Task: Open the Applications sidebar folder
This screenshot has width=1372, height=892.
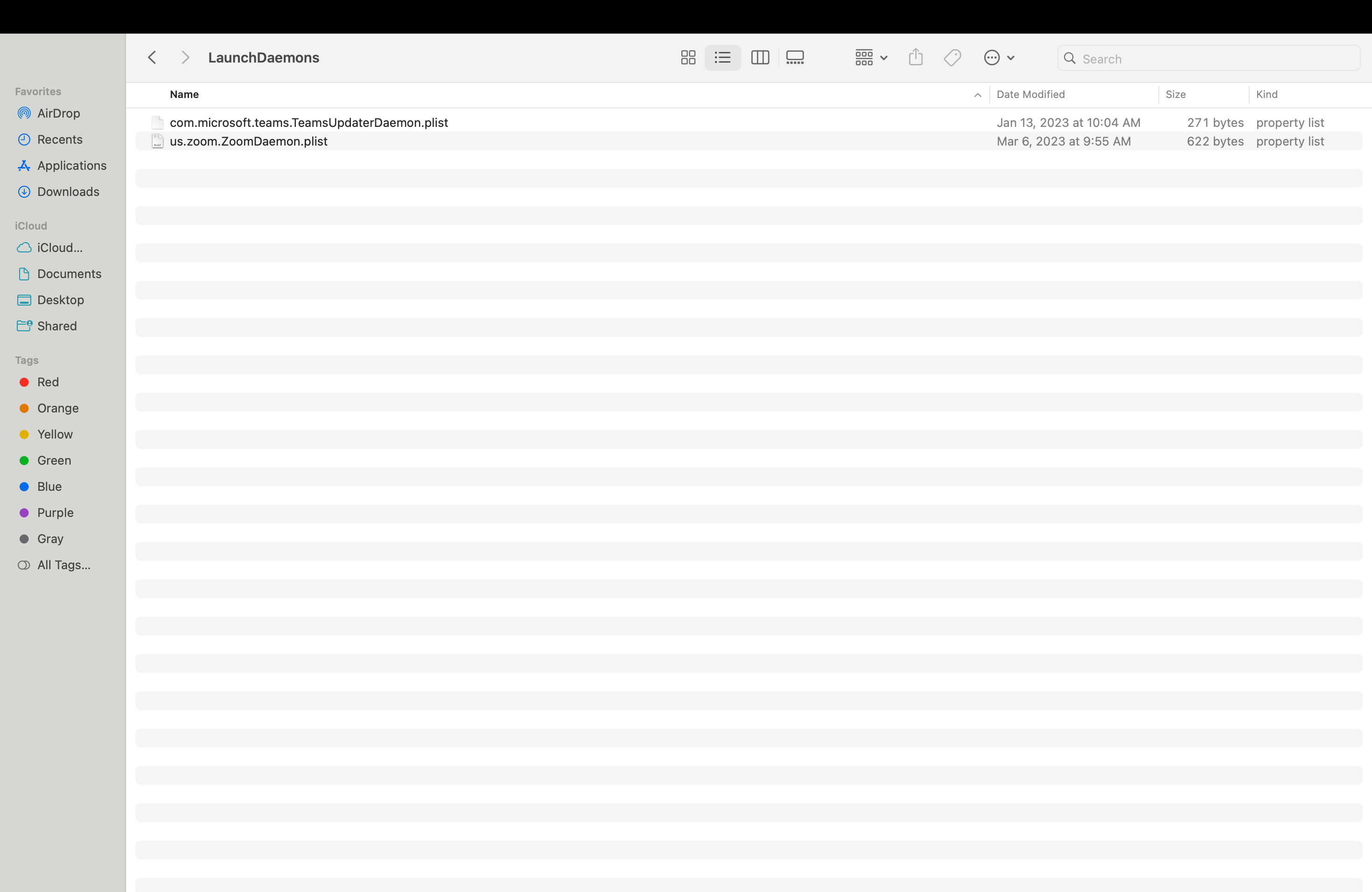Action: (x=71, y=165)
